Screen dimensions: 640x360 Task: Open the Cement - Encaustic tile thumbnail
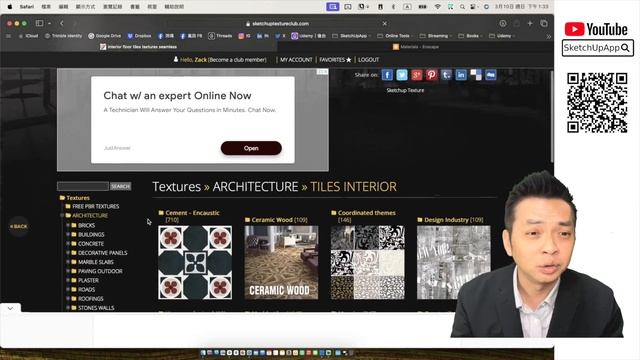[195, 262]
